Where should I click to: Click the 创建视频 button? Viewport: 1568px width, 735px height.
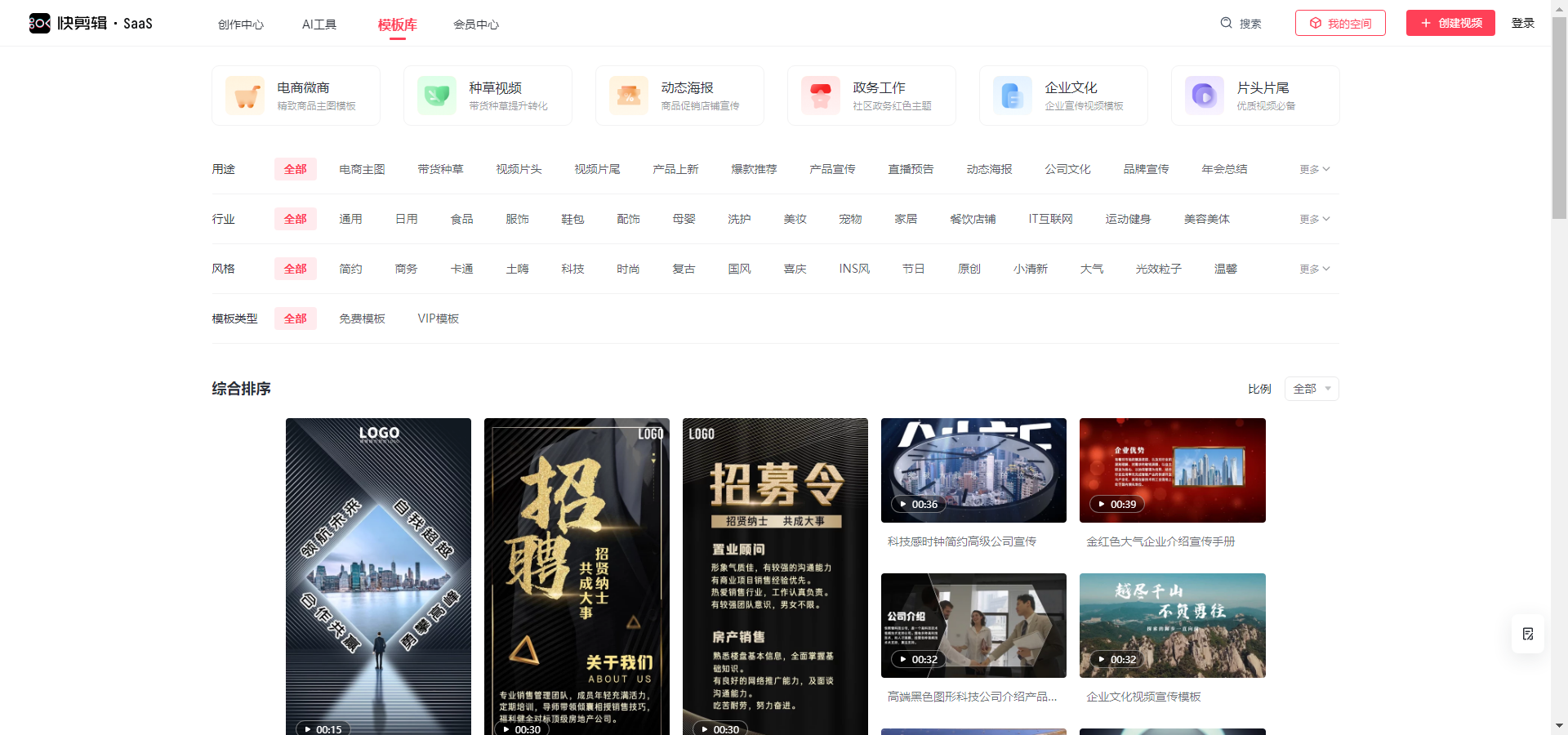click(1450, 23)
